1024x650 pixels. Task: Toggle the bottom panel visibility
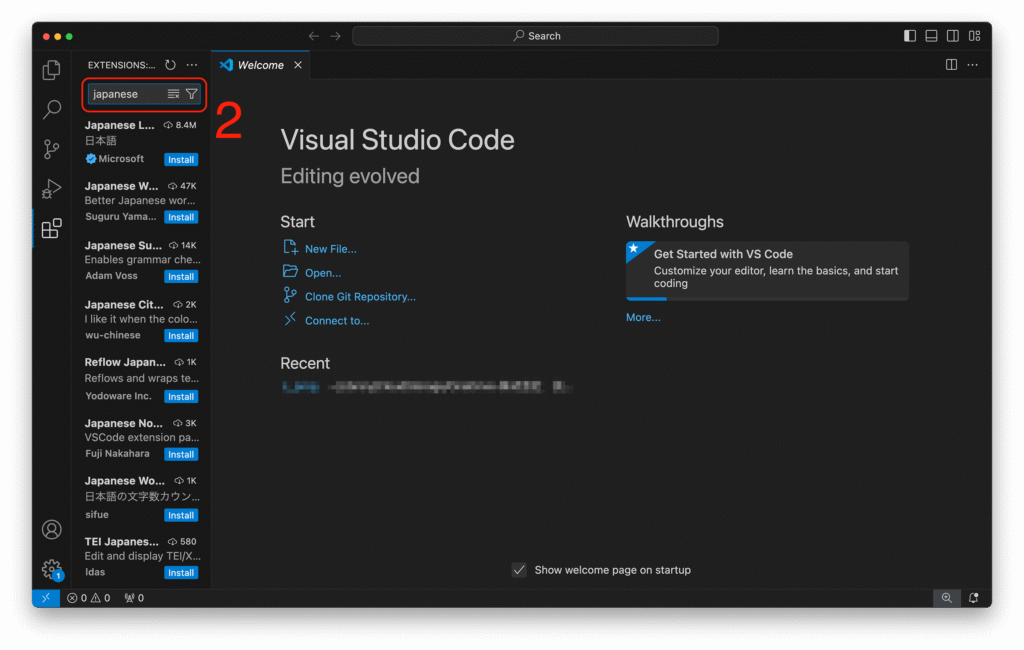[x=931, y=36]
